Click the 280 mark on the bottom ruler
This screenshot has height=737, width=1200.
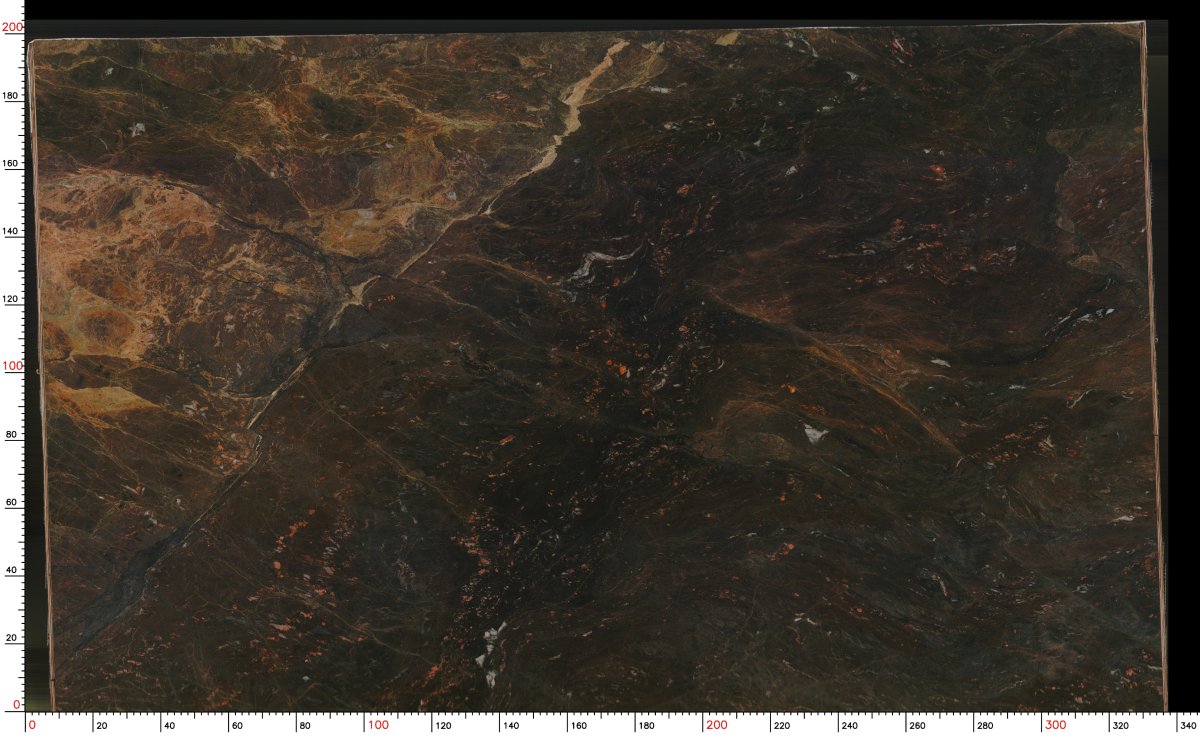[987, 726]
